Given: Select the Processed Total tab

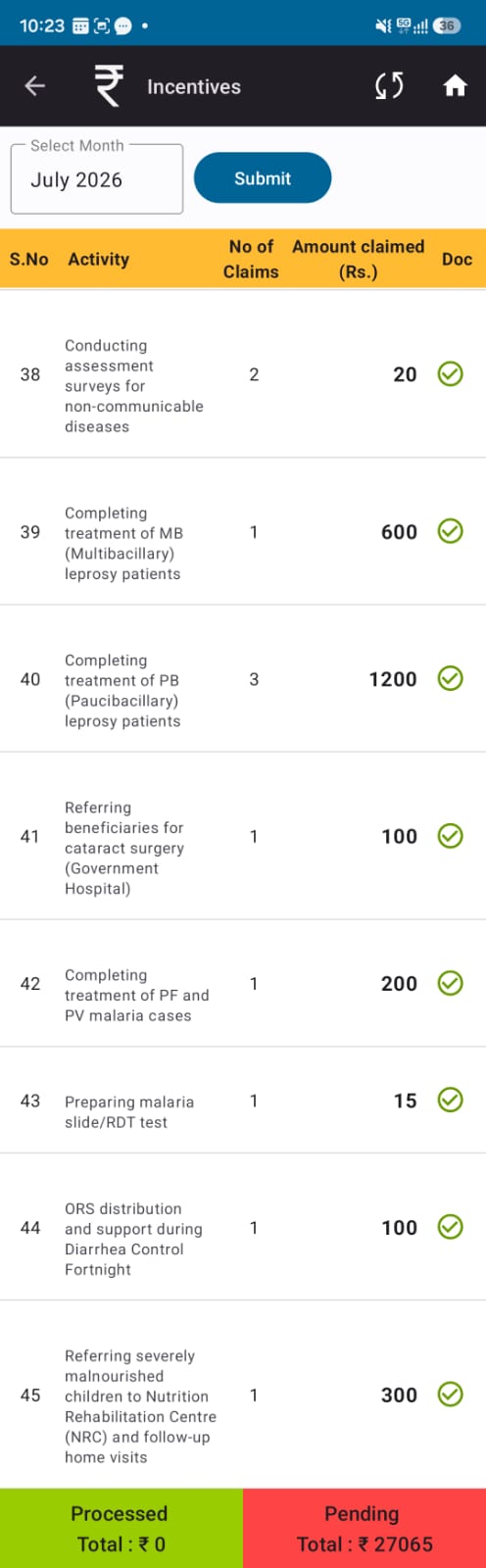Looking at the screenshot, I should coord(121,1529).
